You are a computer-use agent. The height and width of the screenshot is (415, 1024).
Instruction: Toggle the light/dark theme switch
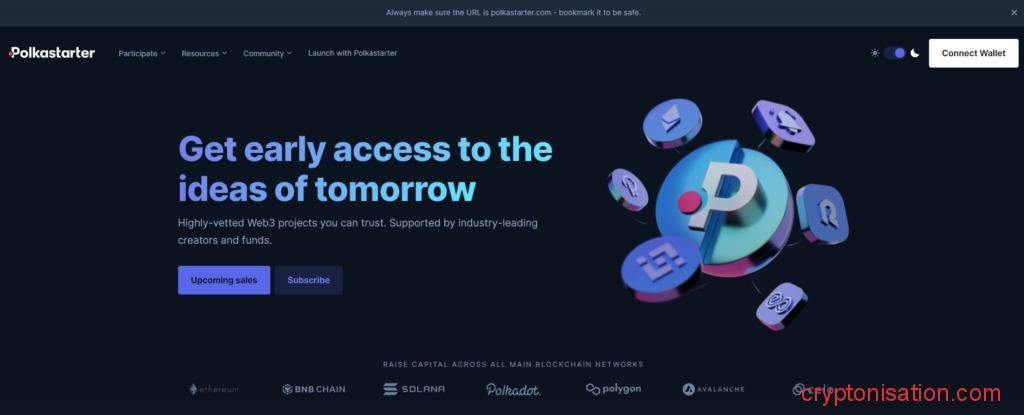click(x=895, y=53)
